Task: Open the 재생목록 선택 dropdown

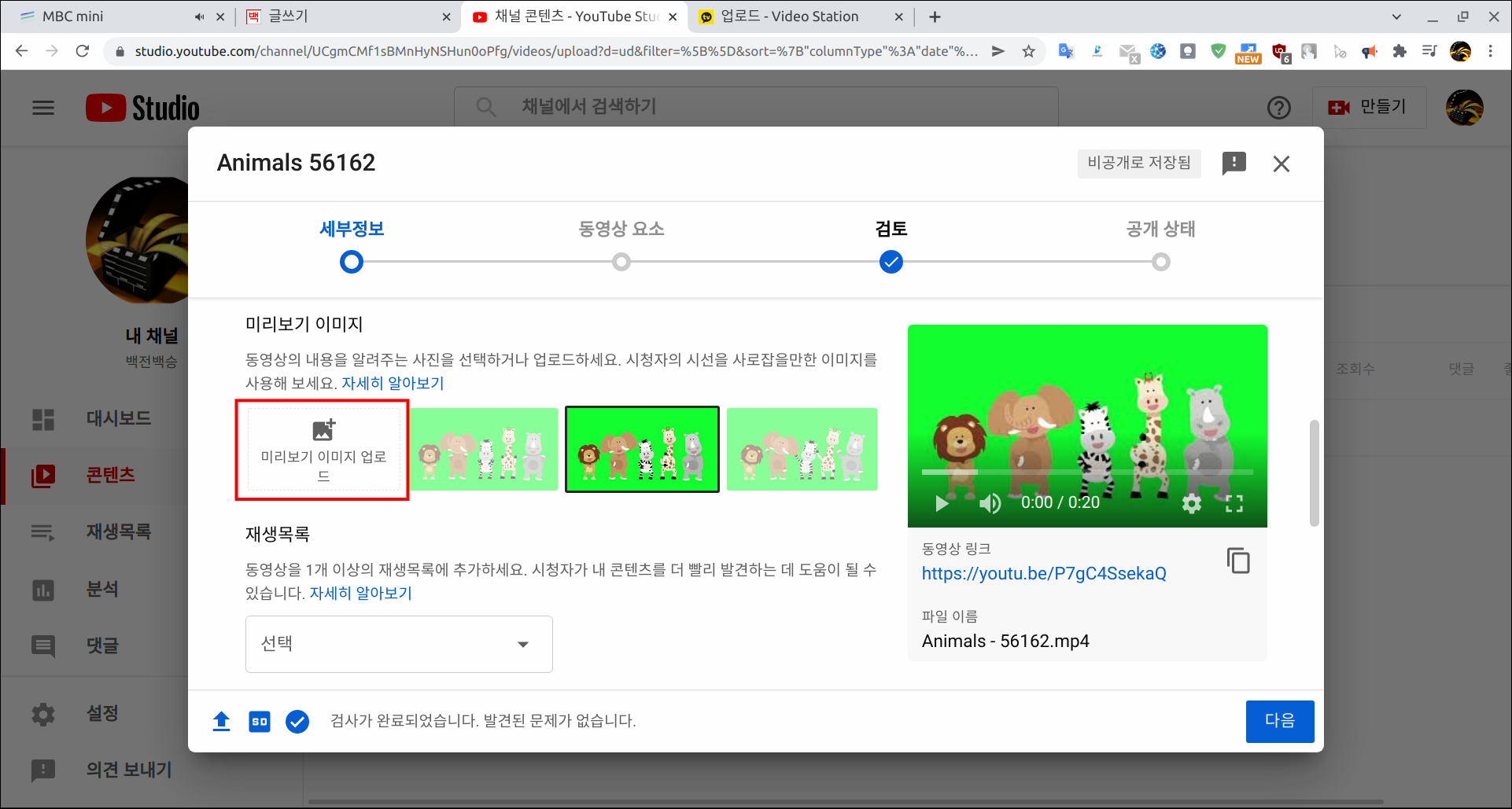Action: point(398,644)
